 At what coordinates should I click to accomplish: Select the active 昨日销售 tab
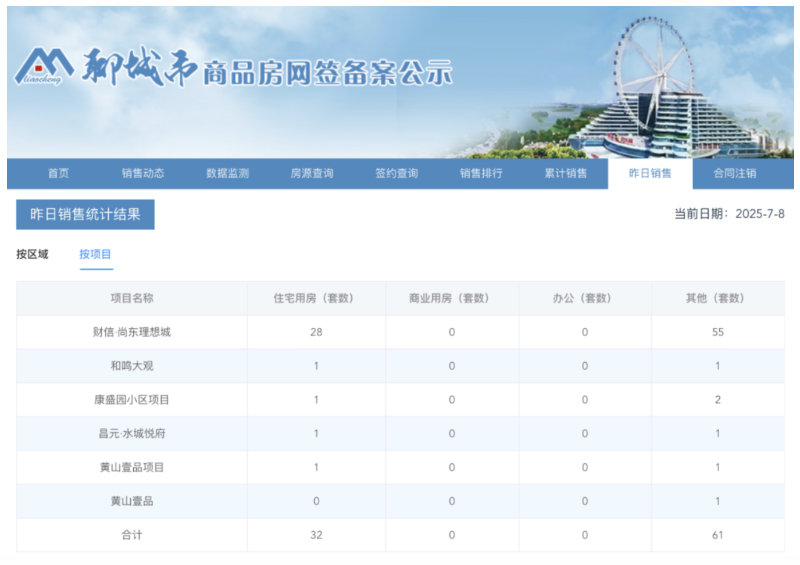tap(650, 174)
